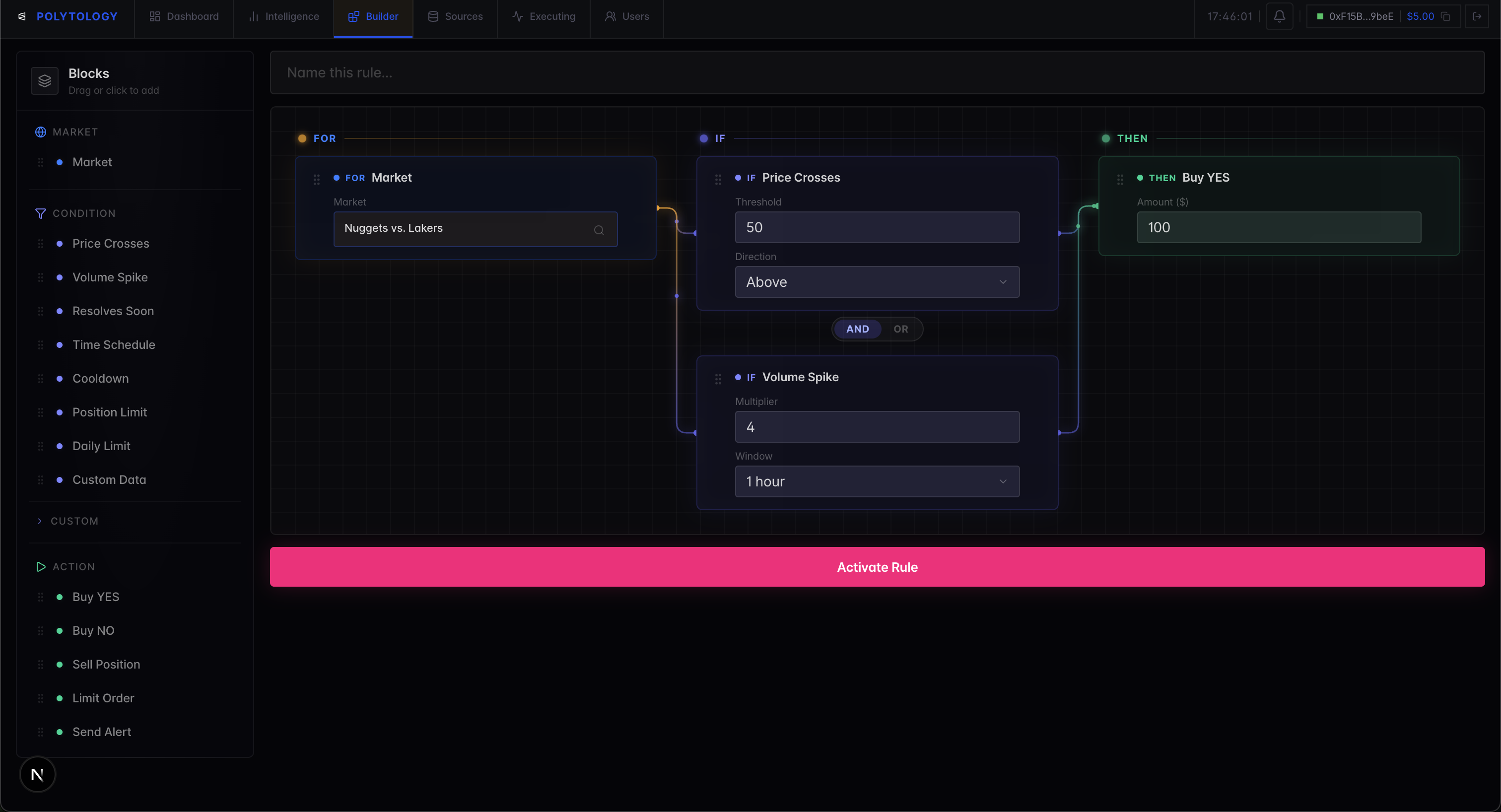Expand the CUSTOM blocks section
1501x812 pixels.
tap(74, 521)
